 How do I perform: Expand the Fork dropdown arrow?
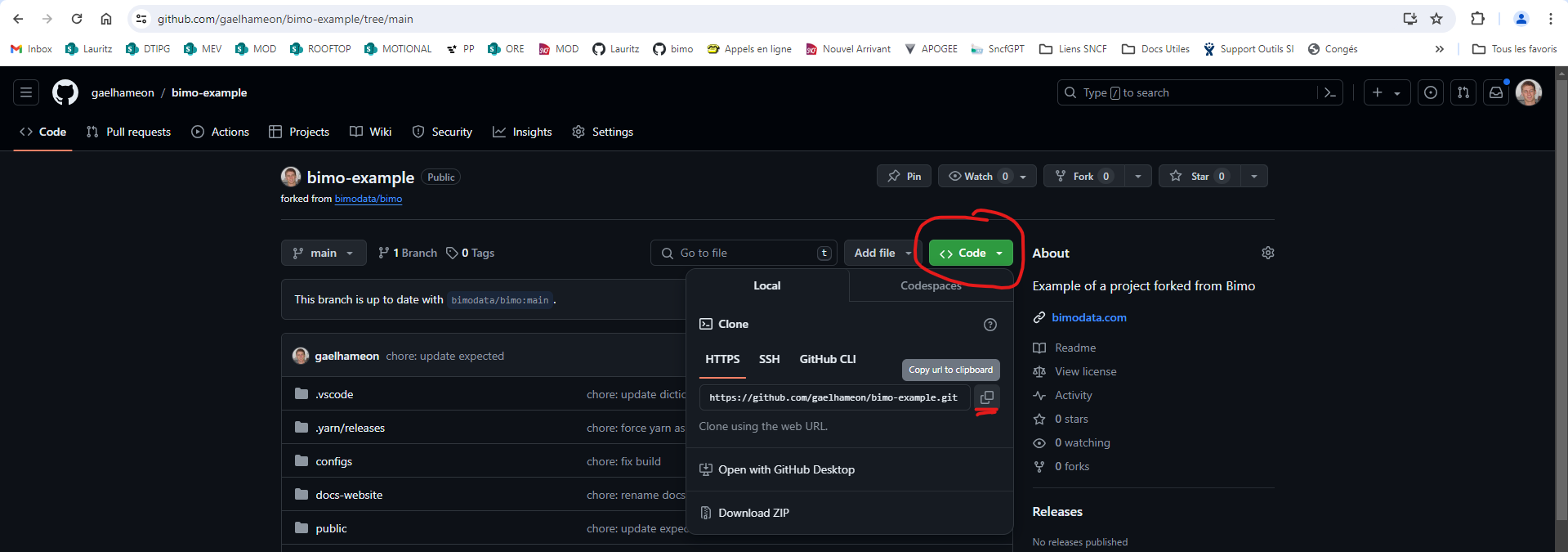tap(1137, 177)
